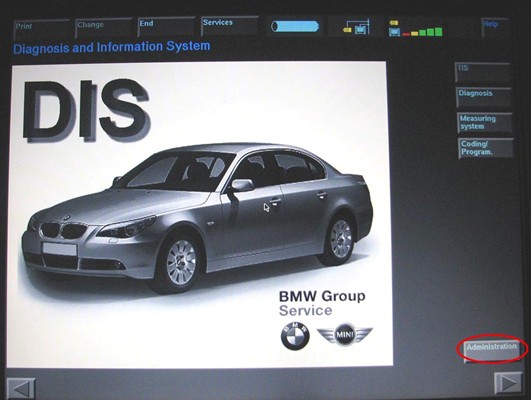Click 'Diagnosis and Information System' heading

pos(112,47)
